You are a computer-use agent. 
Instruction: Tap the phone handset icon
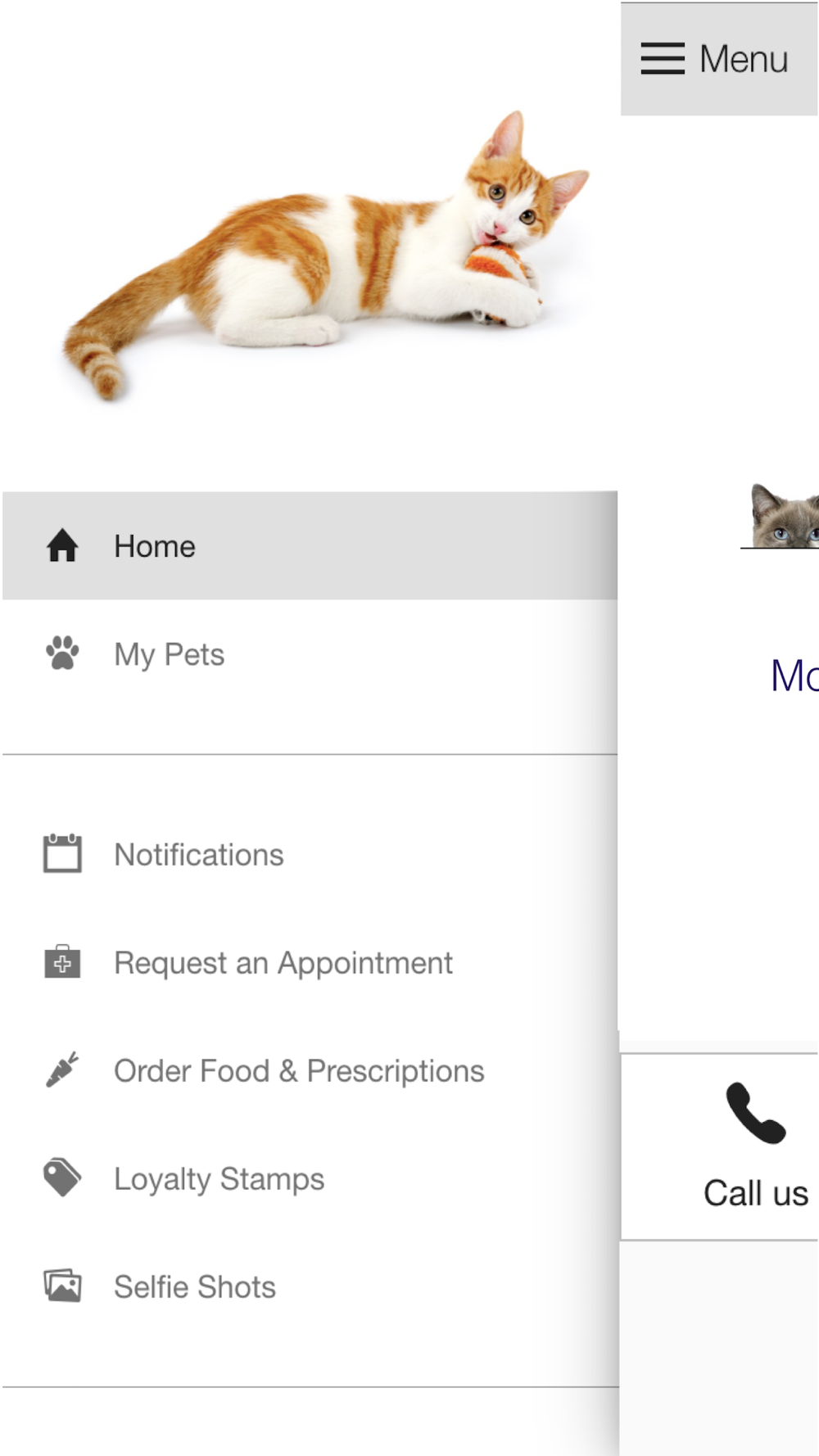[756, 1113]
